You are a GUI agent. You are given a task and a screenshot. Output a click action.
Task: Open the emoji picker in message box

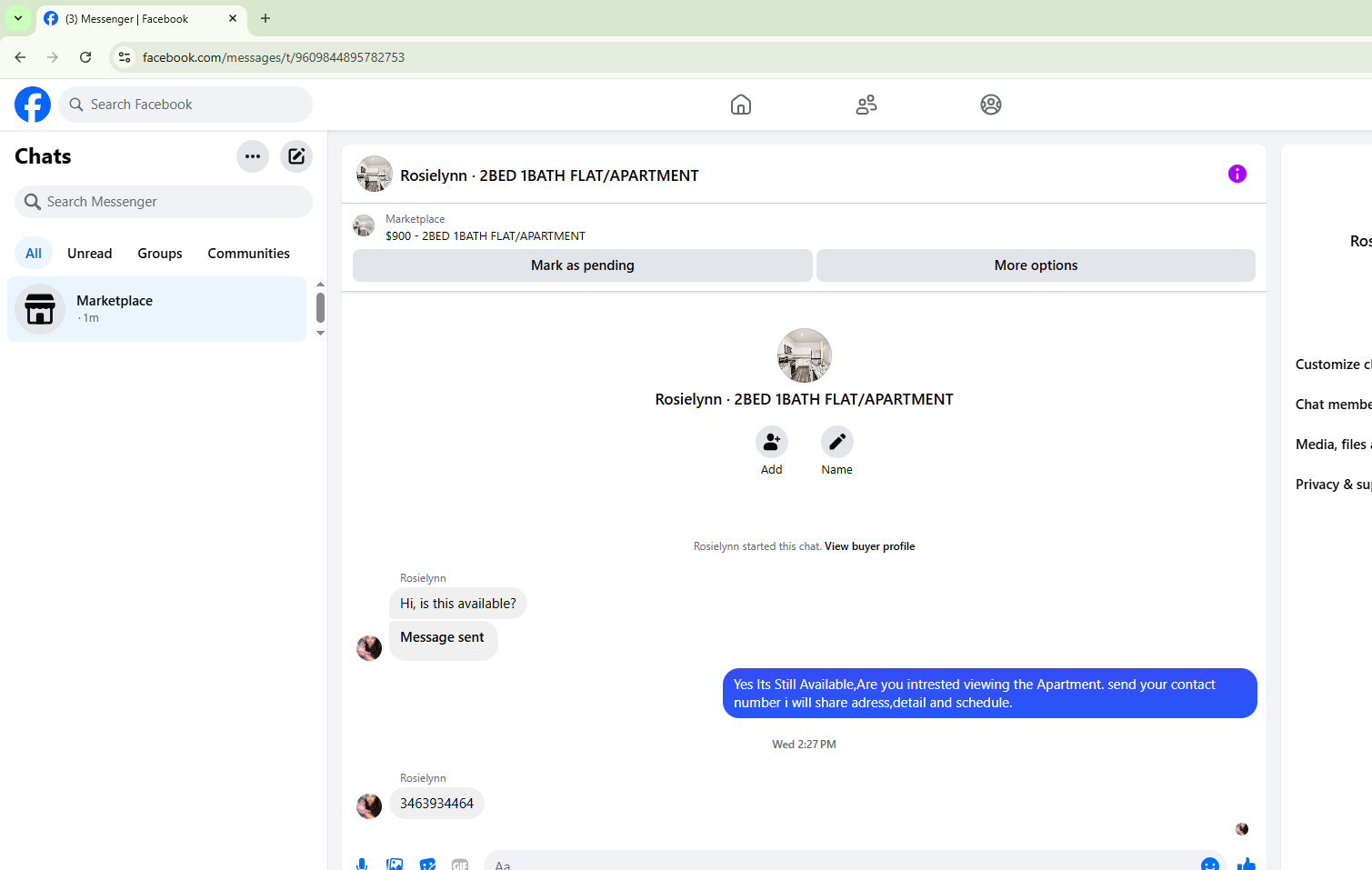(x=1210, y=864)
